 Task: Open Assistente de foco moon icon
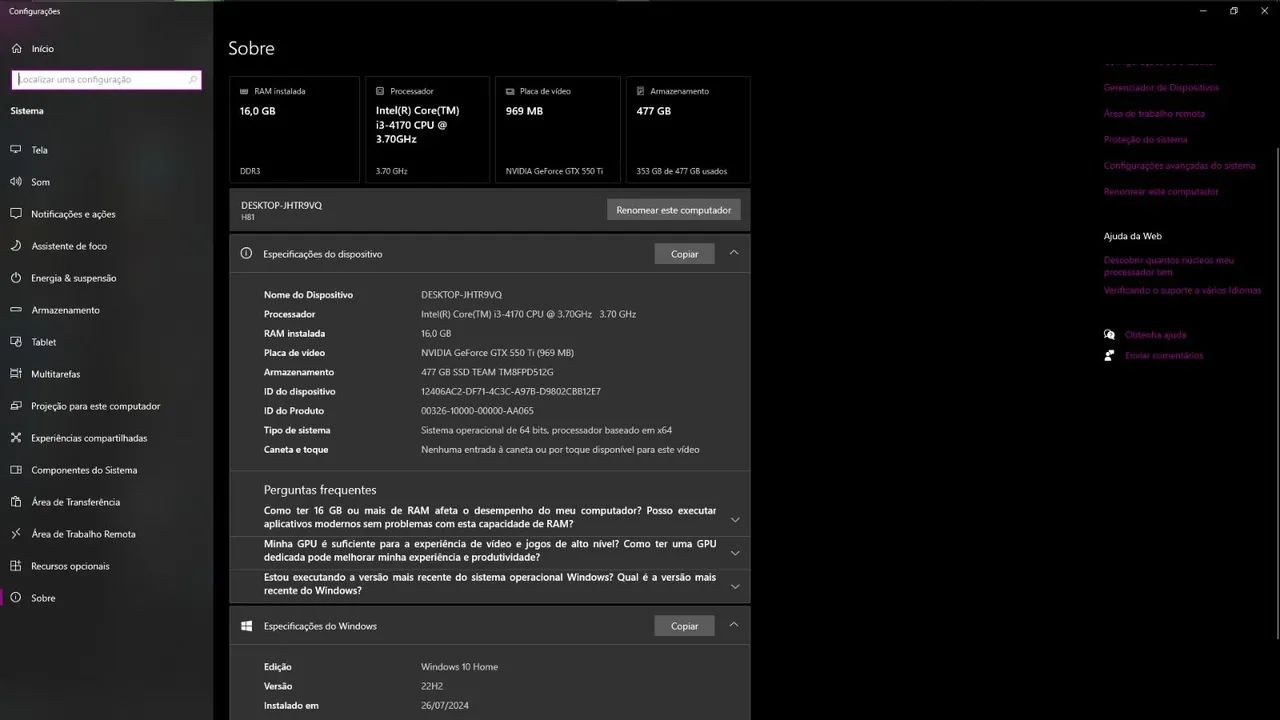point(16,246)
